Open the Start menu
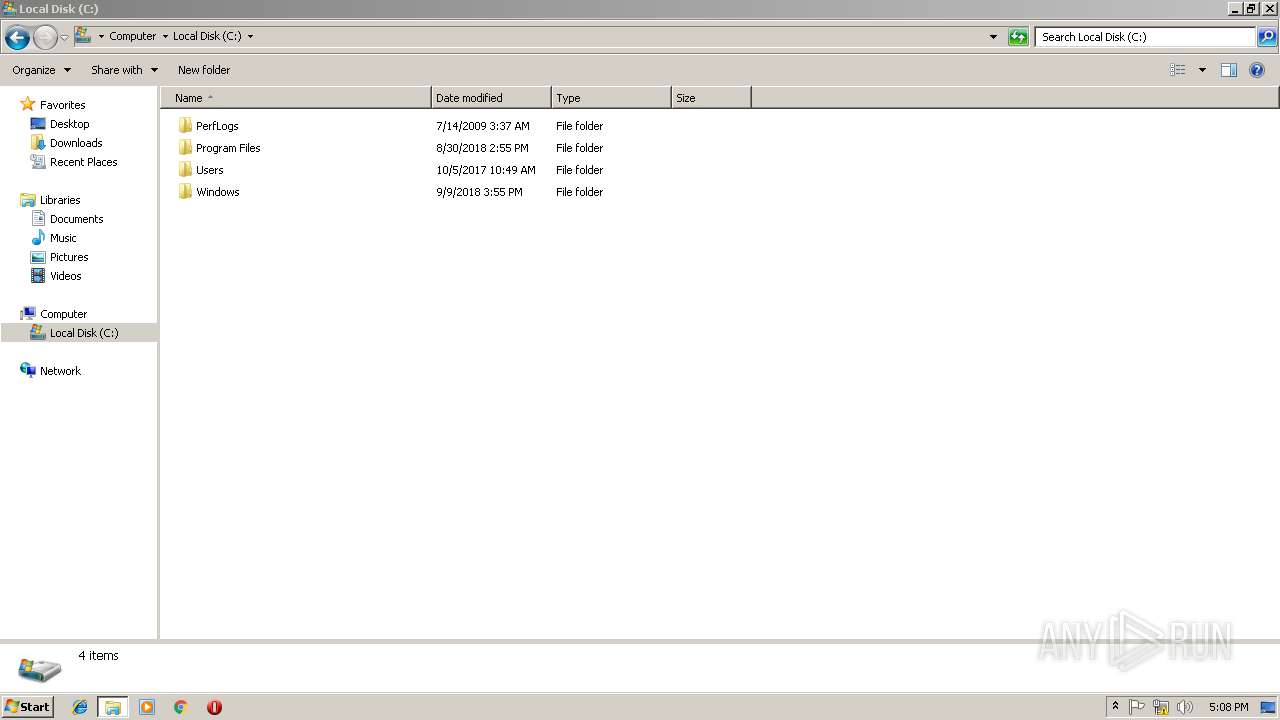1280x720 pixels. pyautogui.click(x=27, y=706)
